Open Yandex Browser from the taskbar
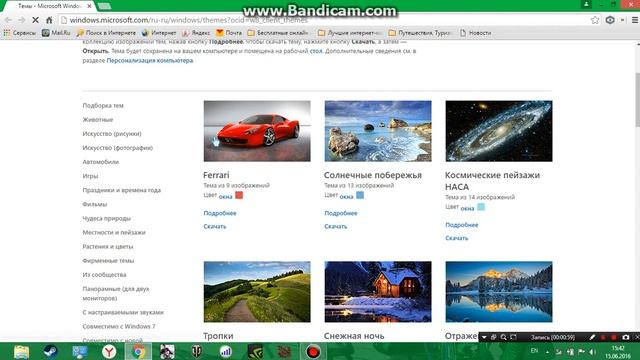 coord(109,351)
